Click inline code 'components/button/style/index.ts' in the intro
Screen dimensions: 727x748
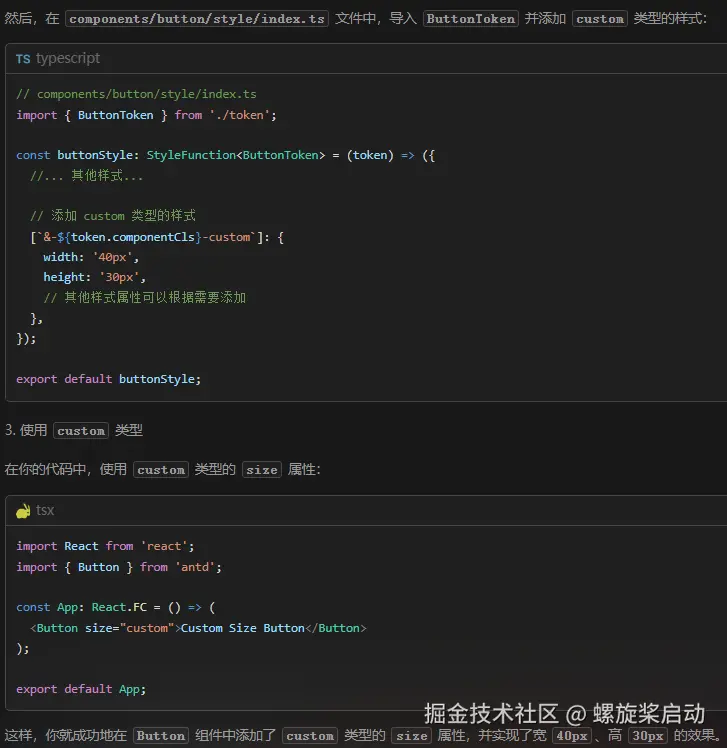(197, 19)
